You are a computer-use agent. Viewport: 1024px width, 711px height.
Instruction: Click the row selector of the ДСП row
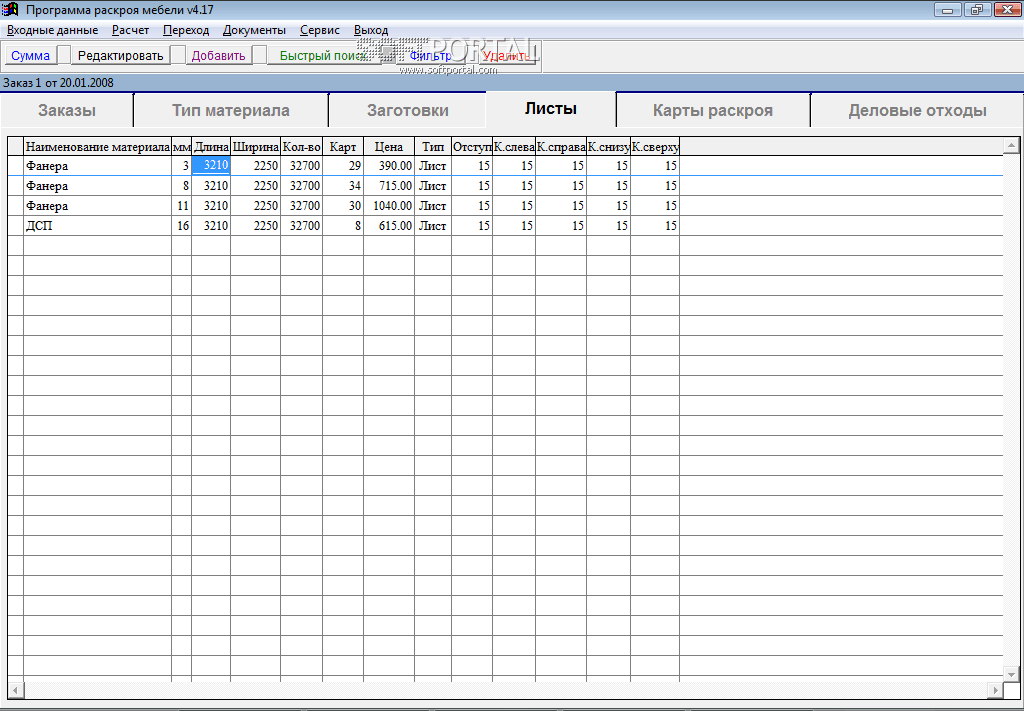click(x=16, y=226)
